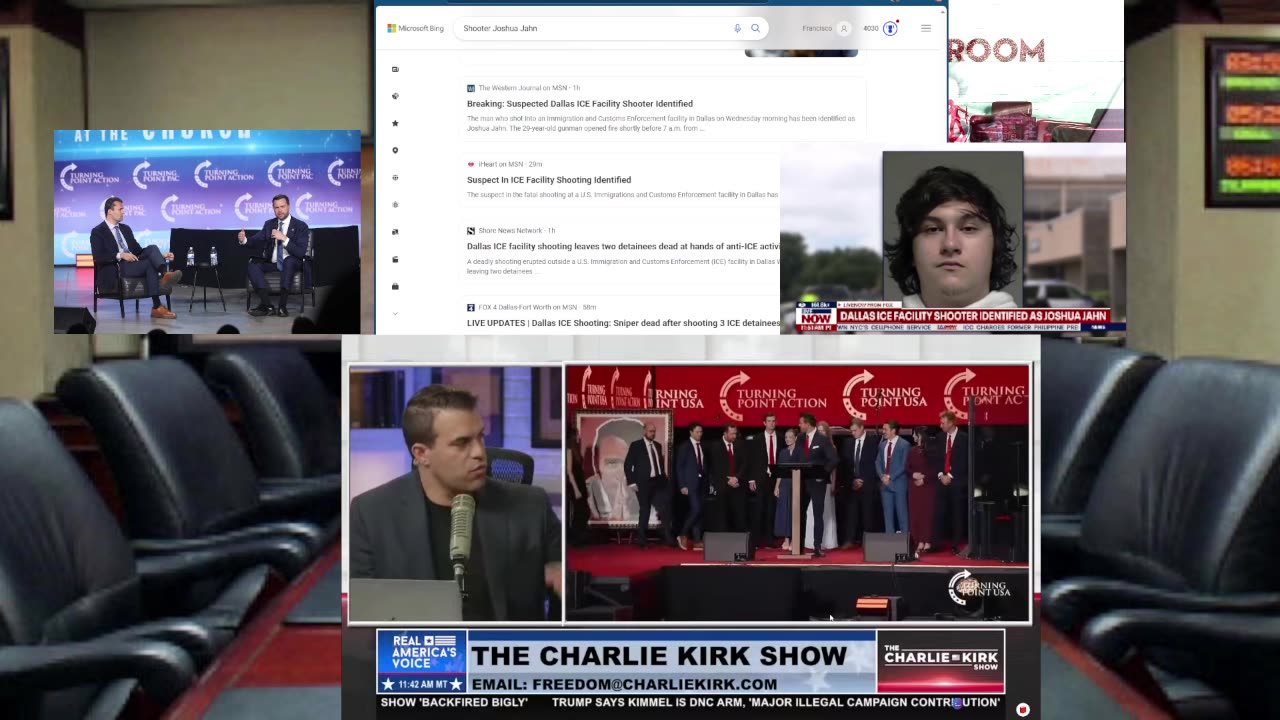The height and width of the screenshot is (720, 1280).
Task: Click the Turning Point USA watermark logo in video
Action: 978,588
